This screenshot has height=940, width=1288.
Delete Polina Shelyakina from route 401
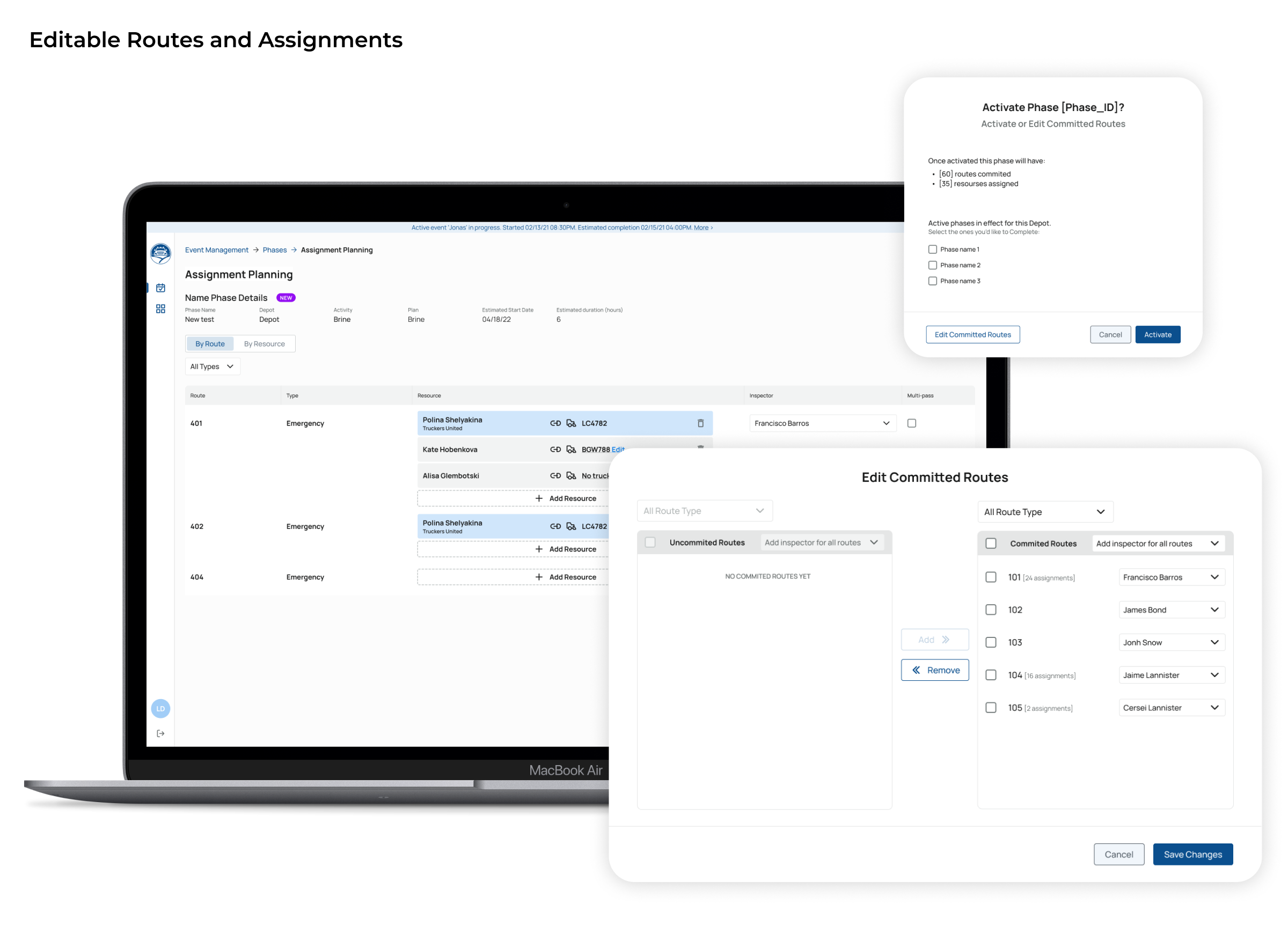point(701,423)
